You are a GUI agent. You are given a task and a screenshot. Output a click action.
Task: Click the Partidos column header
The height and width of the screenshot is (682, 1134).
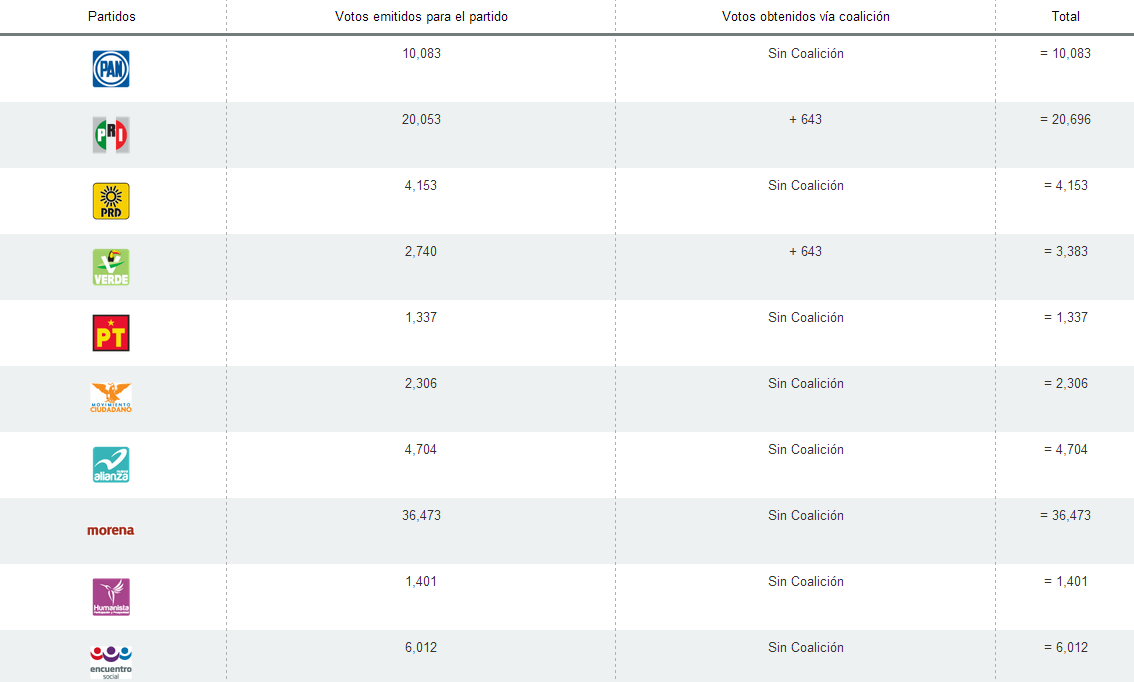[112, 17]
